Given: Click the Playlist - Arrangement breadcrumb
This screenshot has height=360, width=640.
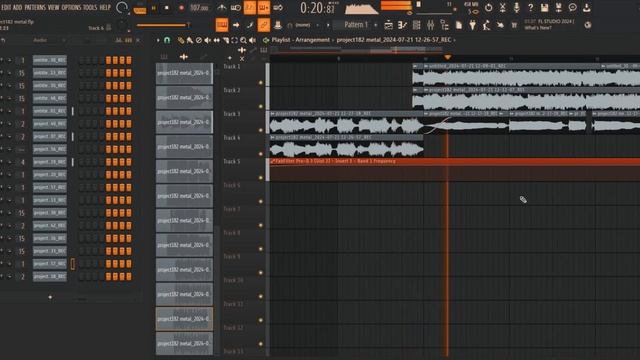Looking at the screenshot, I should pos(300,40).
